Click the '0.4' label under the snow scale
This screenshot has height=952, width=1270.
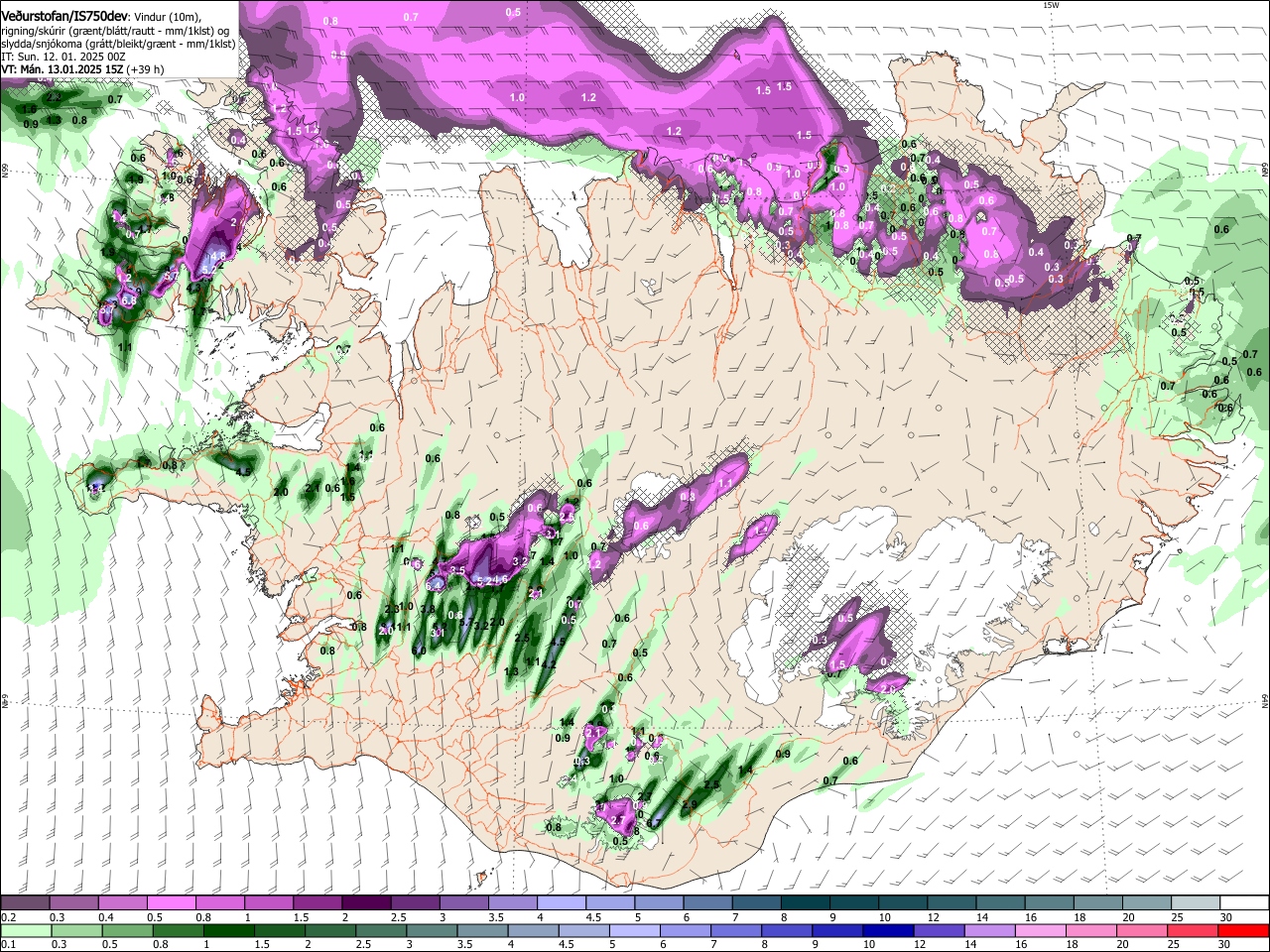pyautogui.click(x=106, y=917)
